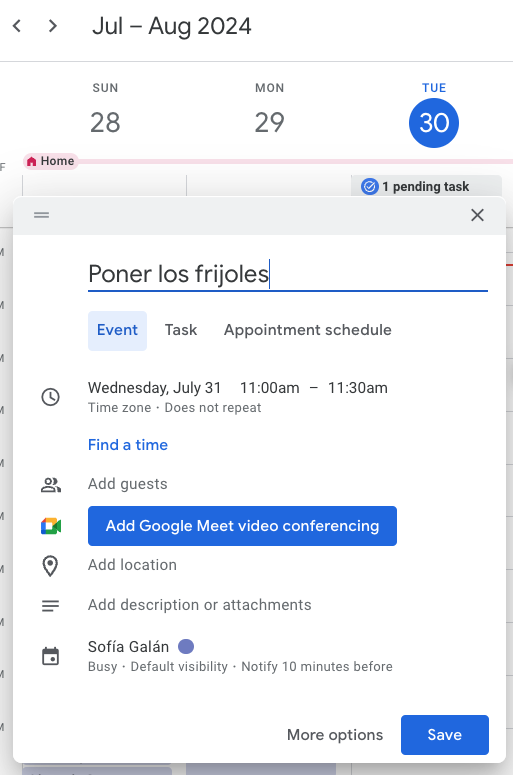
Task: Click the calendar icon beside Sofía Galán
Action: coord(50,656)
